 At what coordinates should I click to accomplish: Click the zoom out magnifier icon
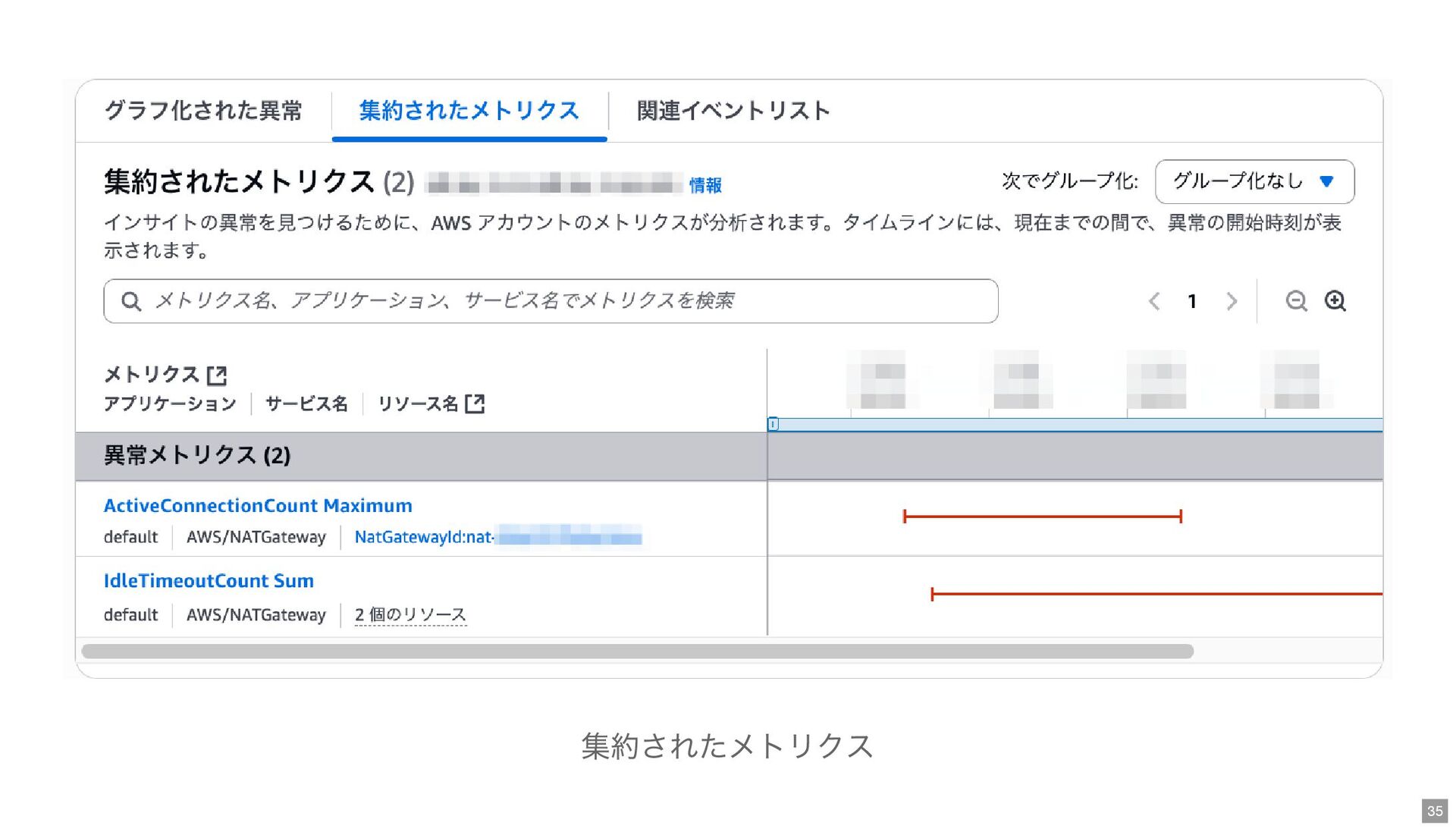(1296, 301)
